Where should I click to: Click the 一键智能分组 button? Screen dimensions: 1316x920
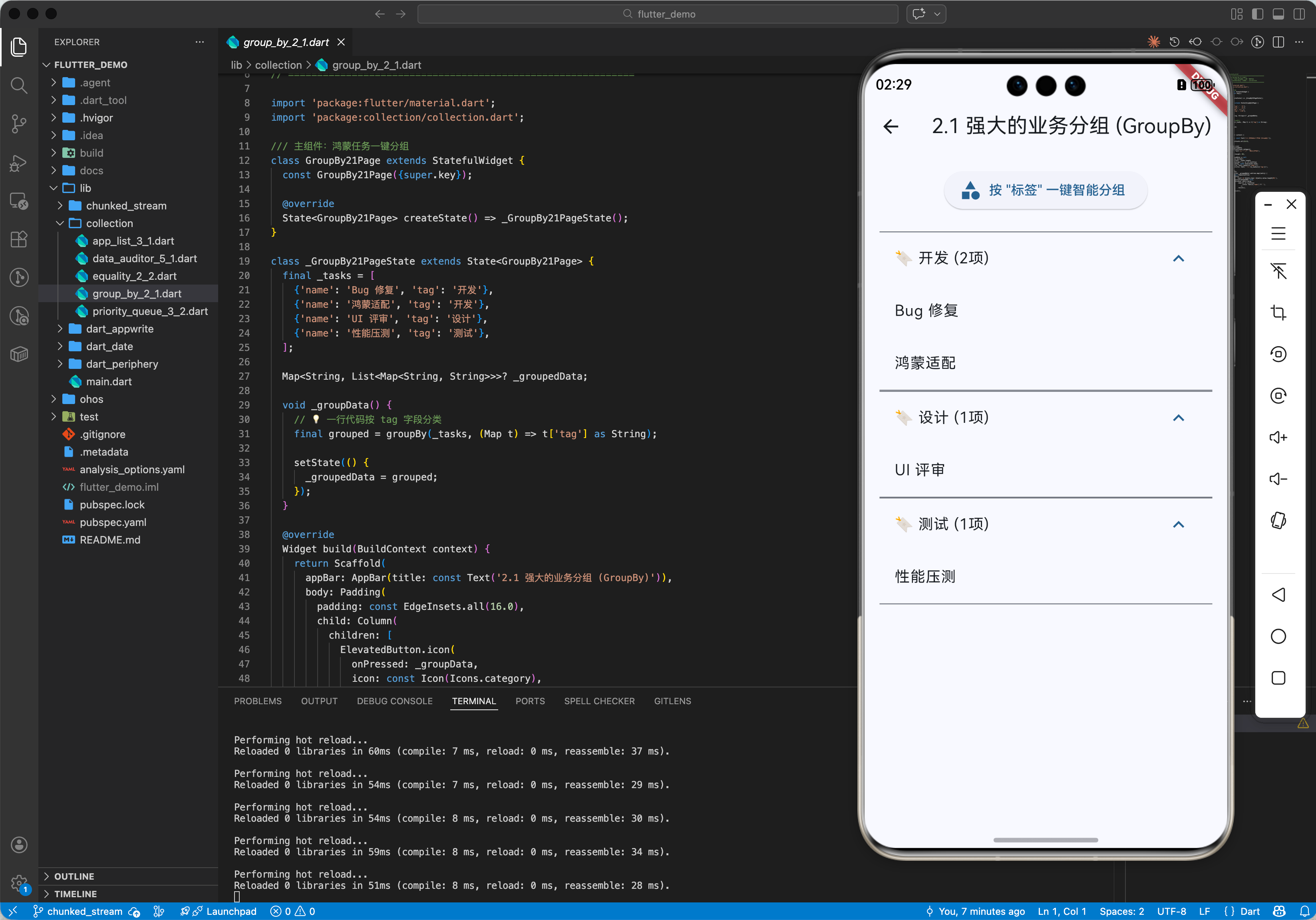(x=1045, y=190)
